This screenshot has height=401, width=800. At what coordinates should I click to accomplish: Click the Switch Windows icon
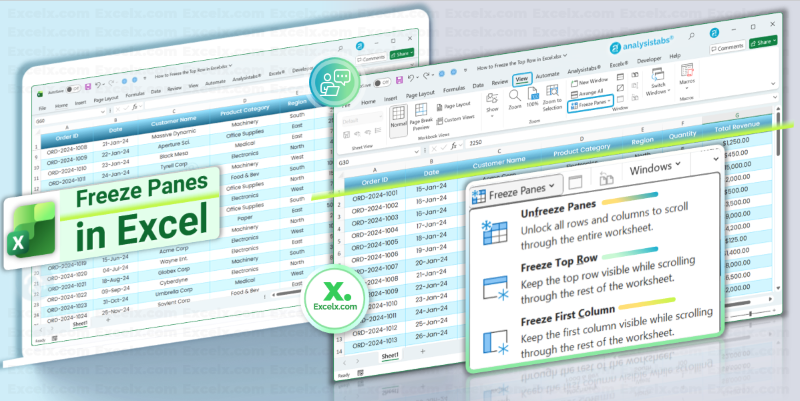pyautogui.click(x=656, y=84)
